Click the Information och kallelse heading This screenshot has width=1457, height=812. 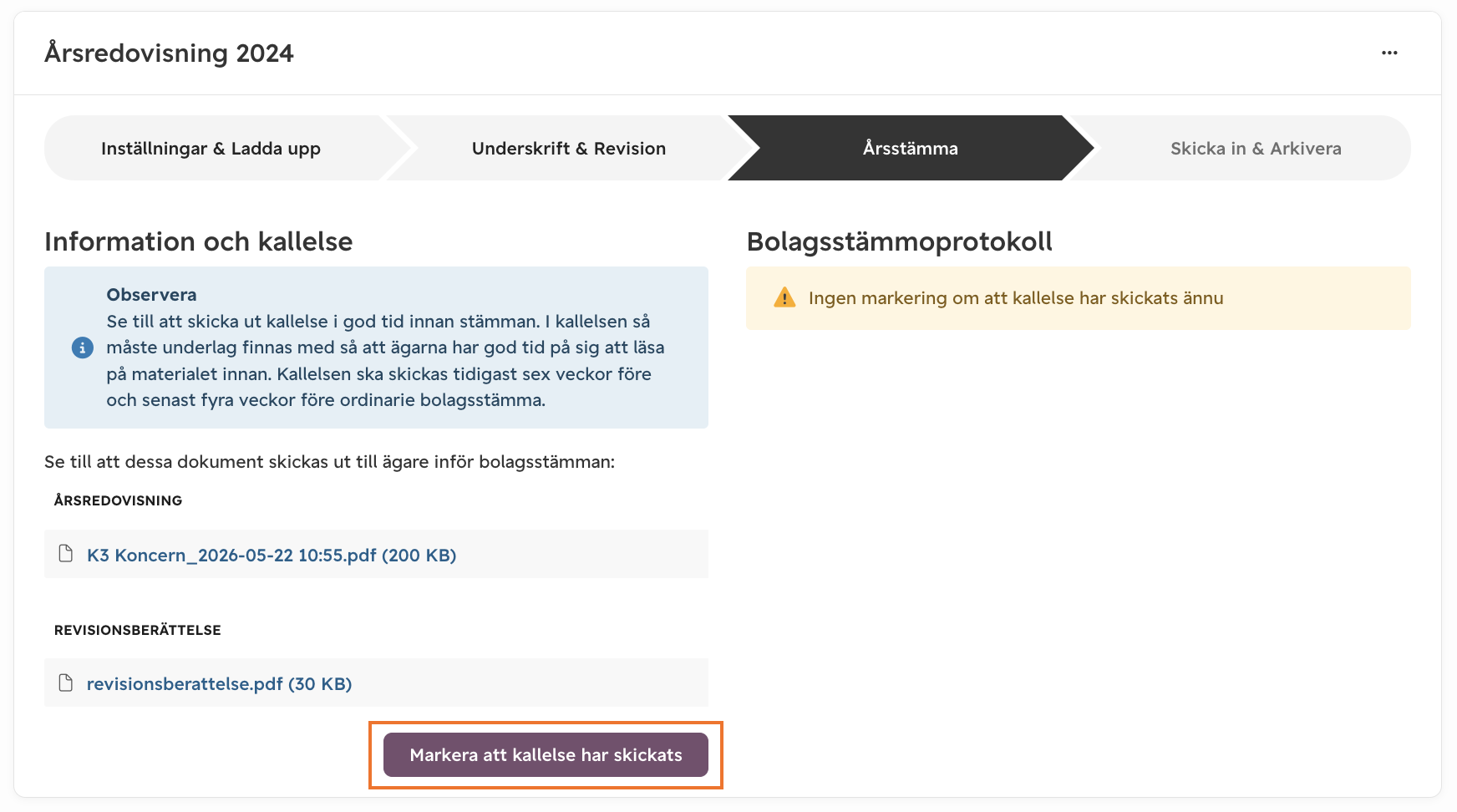click(x=199, y=241)
